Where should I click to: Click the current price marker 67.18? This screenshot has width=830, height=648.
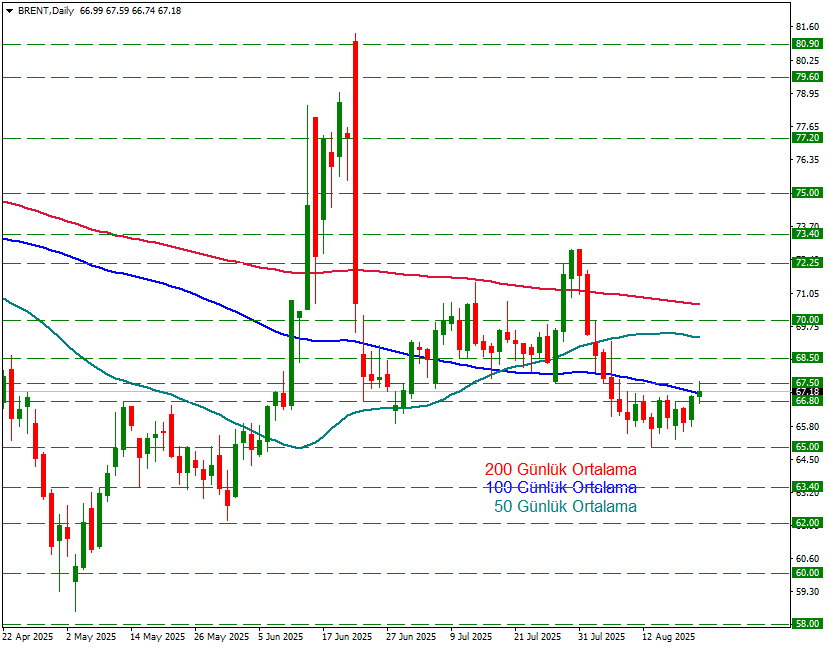[808, 392]
